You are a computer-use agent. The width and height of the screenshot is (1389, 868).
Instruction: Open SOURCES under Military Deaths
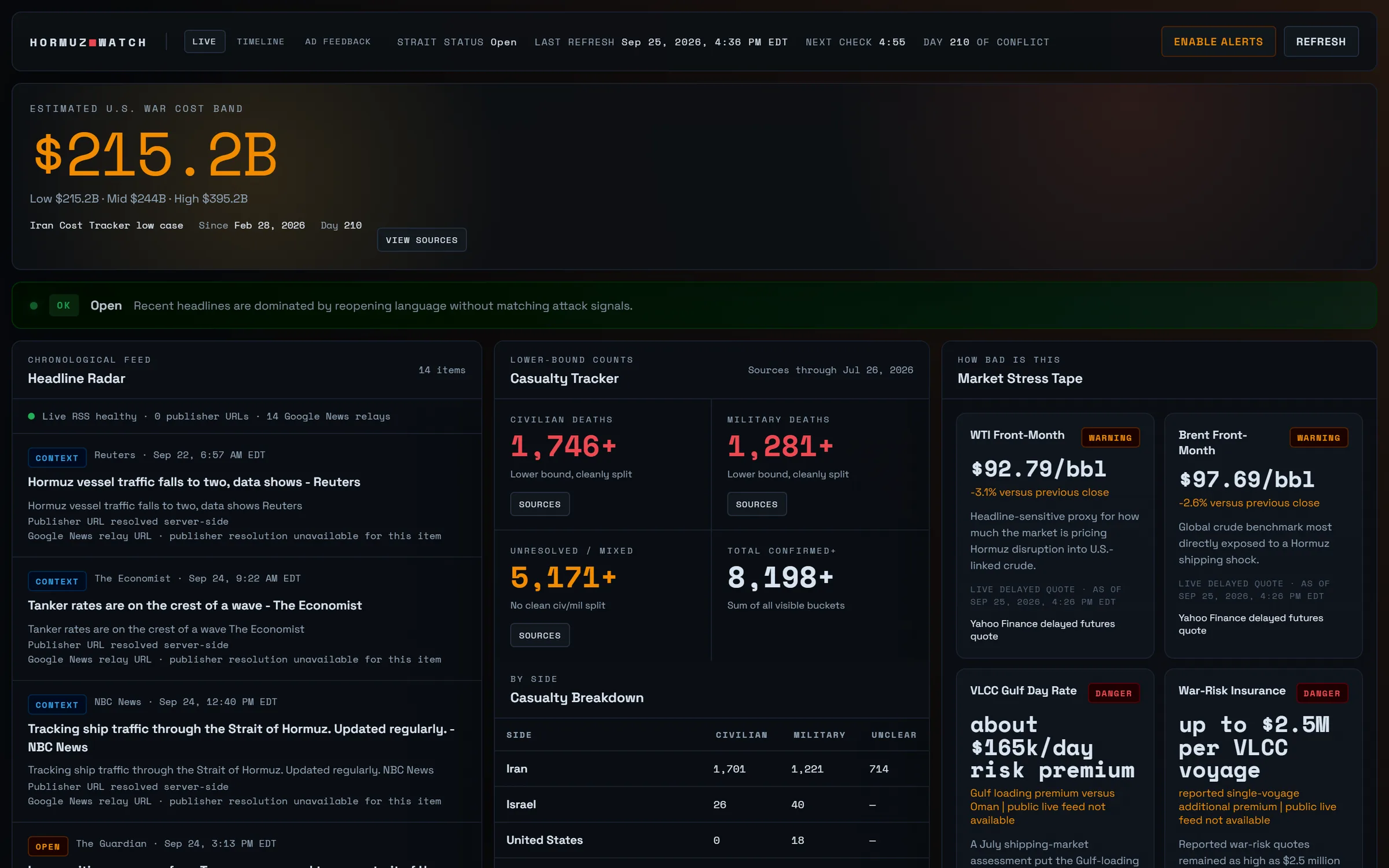coord(756,504)
